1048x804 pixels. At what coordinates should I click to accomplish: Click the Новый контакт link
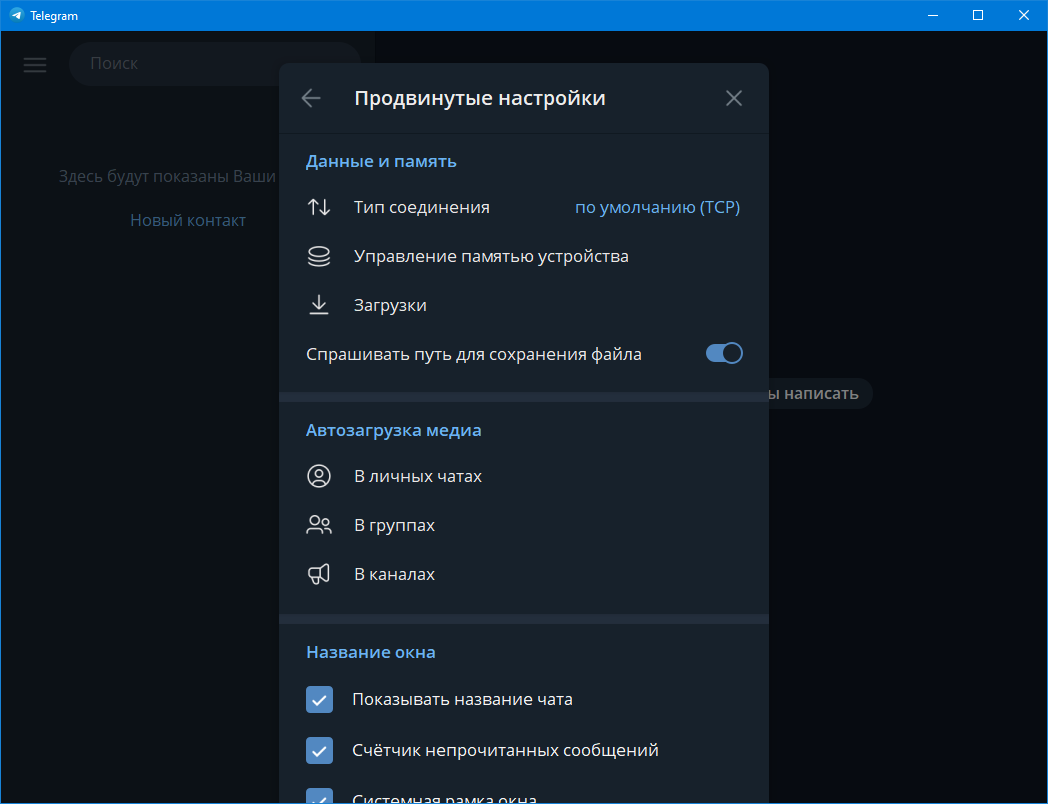click(x=188, y=221)
